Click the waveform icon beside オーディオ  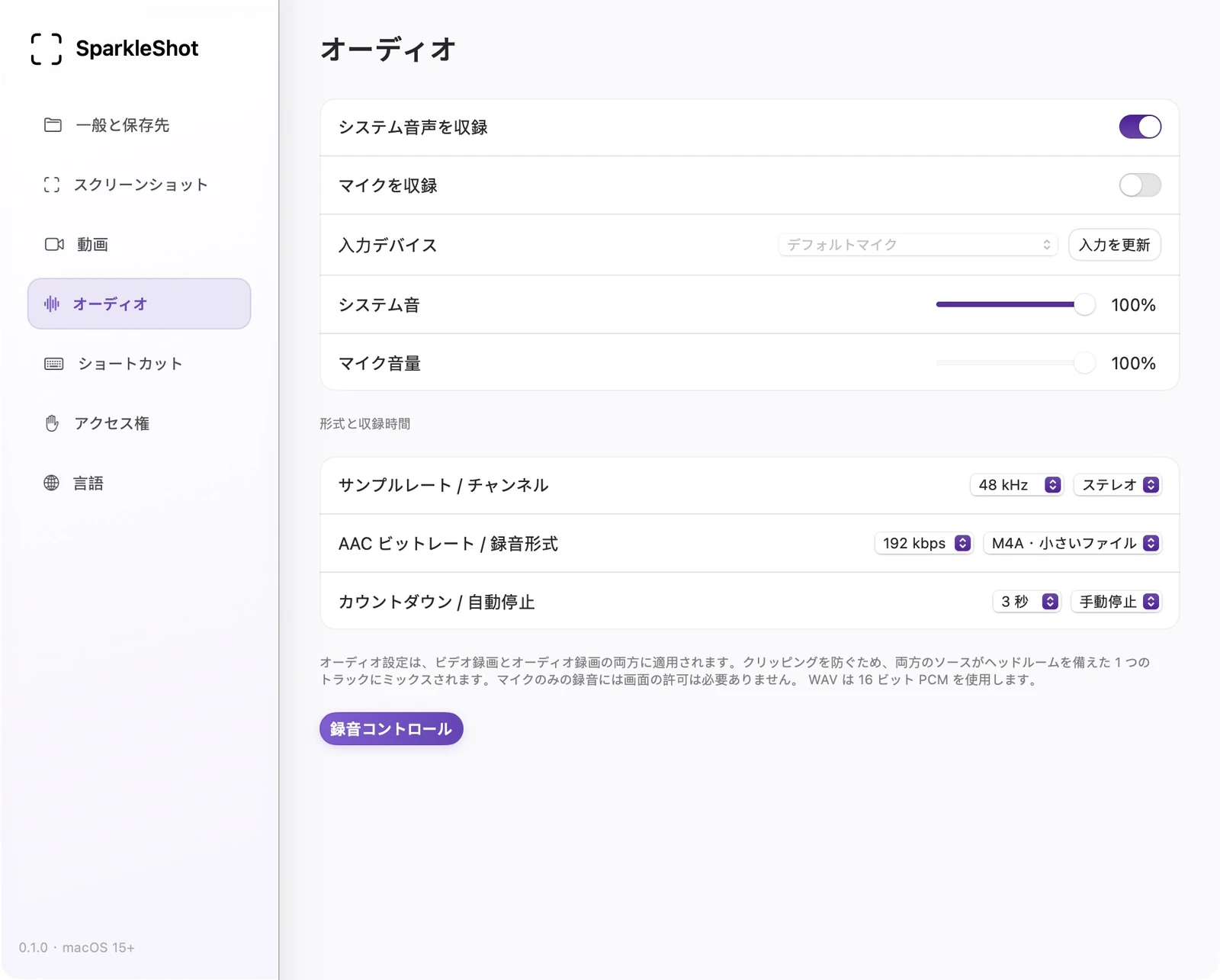[x=52, y=304]
